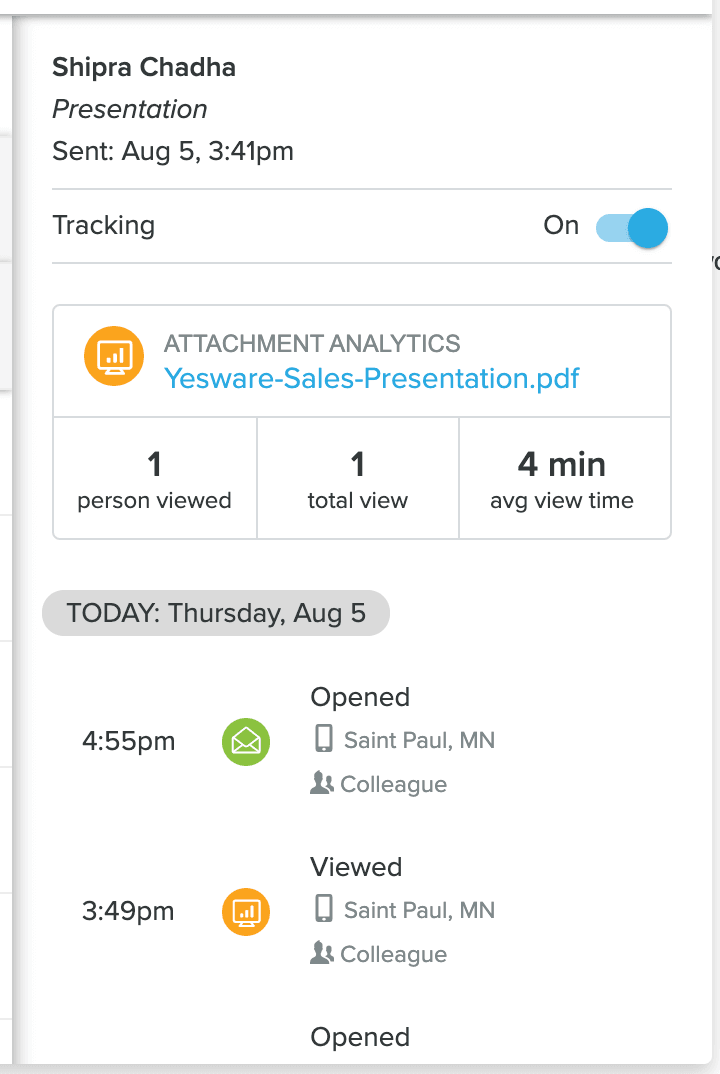Click the 4 min avg view time stat
Viewport: 720px width, 1074px height.
pyautogui.click(x=562, y=479)
